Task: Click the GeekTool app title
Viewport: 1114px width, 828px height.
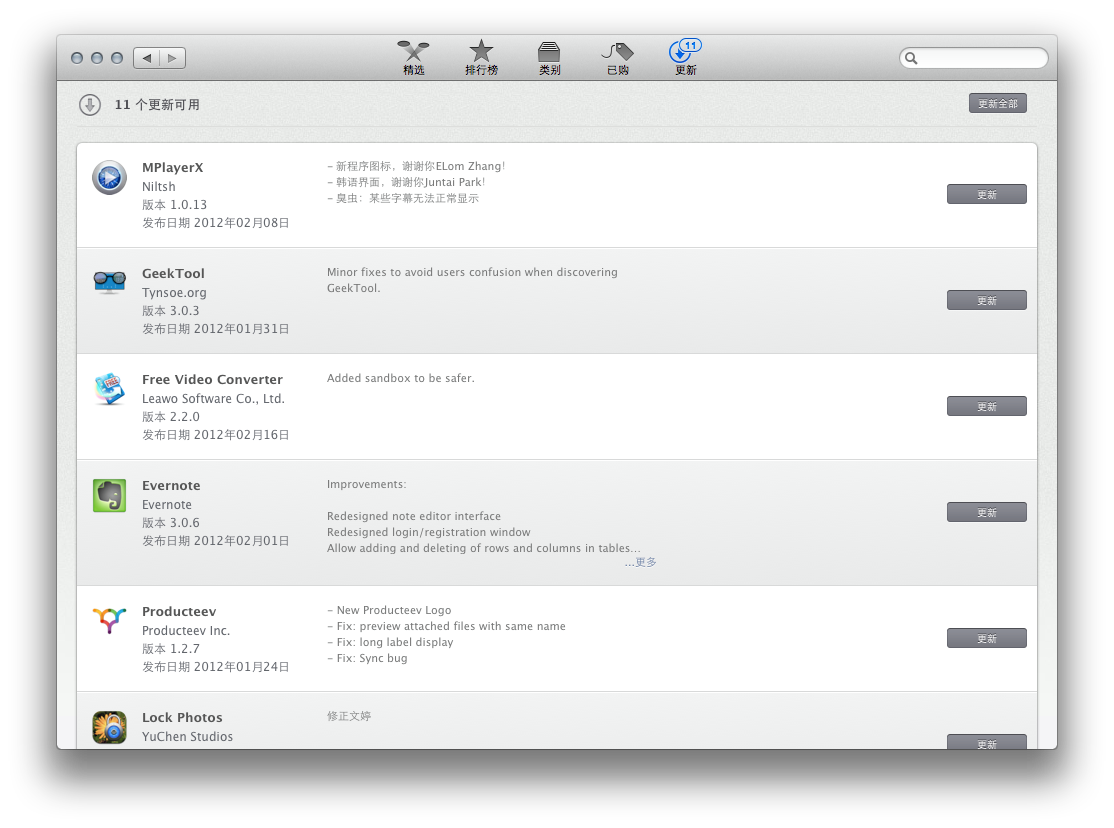Action: [173, 274]
